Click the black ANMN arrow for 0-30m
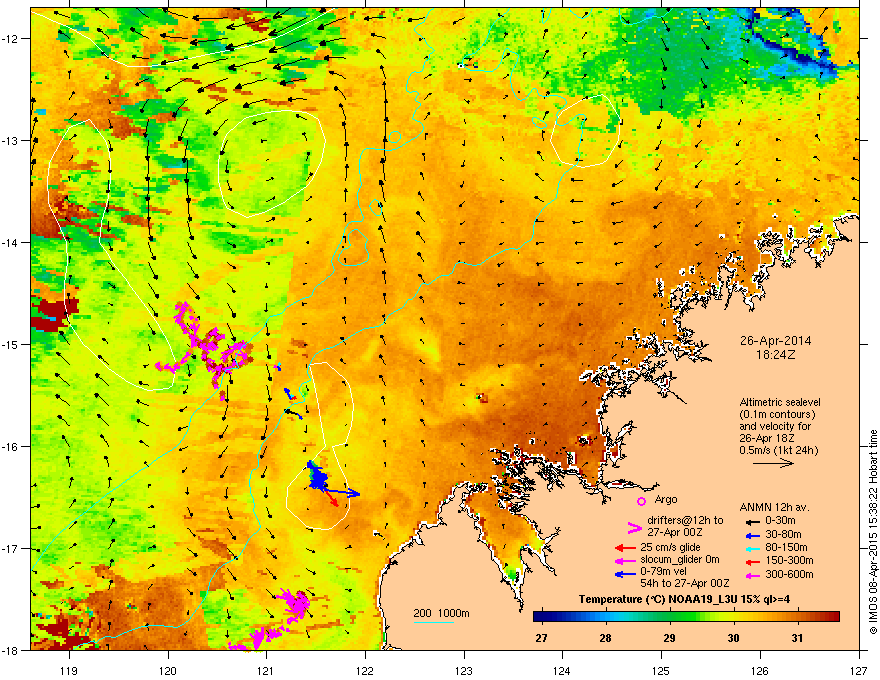Screen dimensions: 880x680 (x=753, y=522)
